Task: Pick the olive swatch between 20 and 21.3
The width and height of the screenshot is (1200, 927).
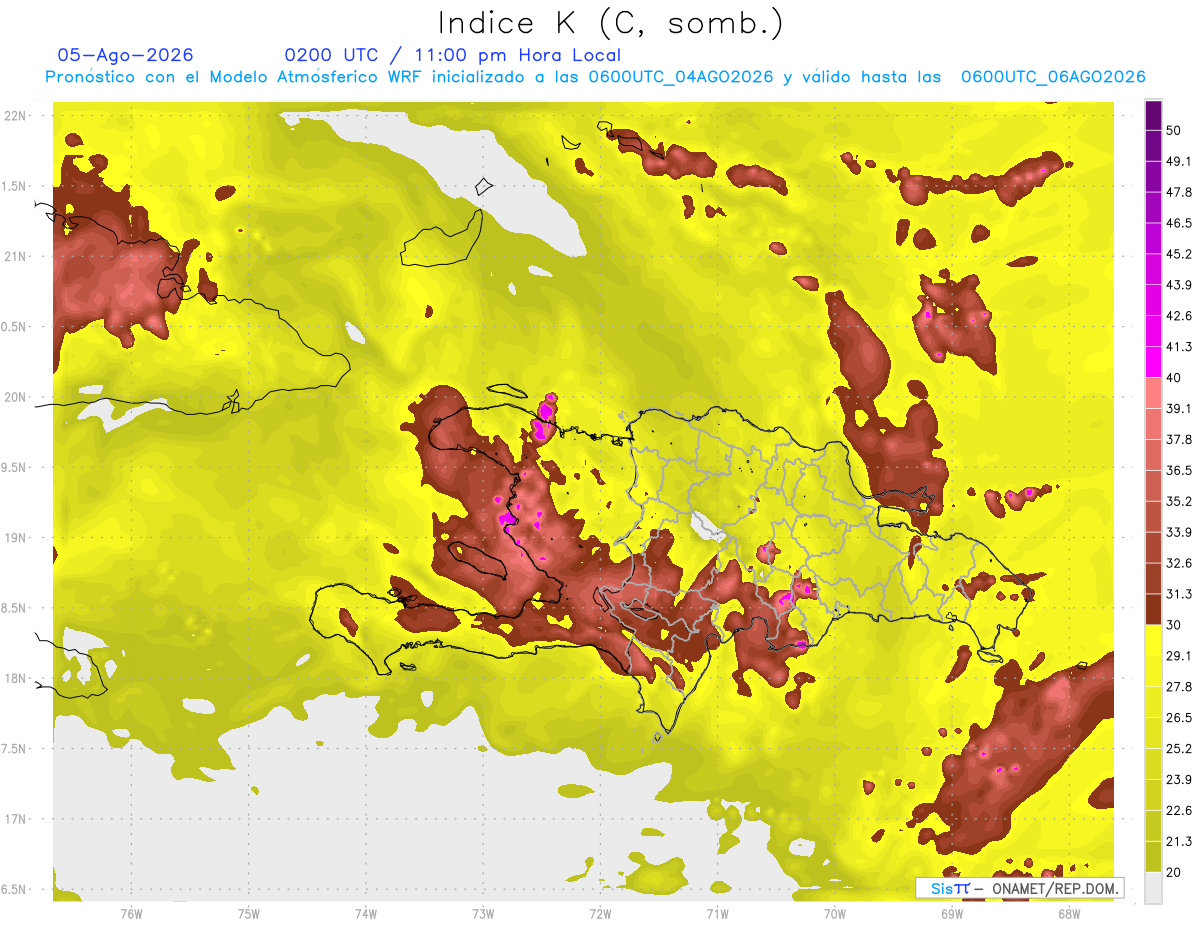Action: (x=1153, y=856)
